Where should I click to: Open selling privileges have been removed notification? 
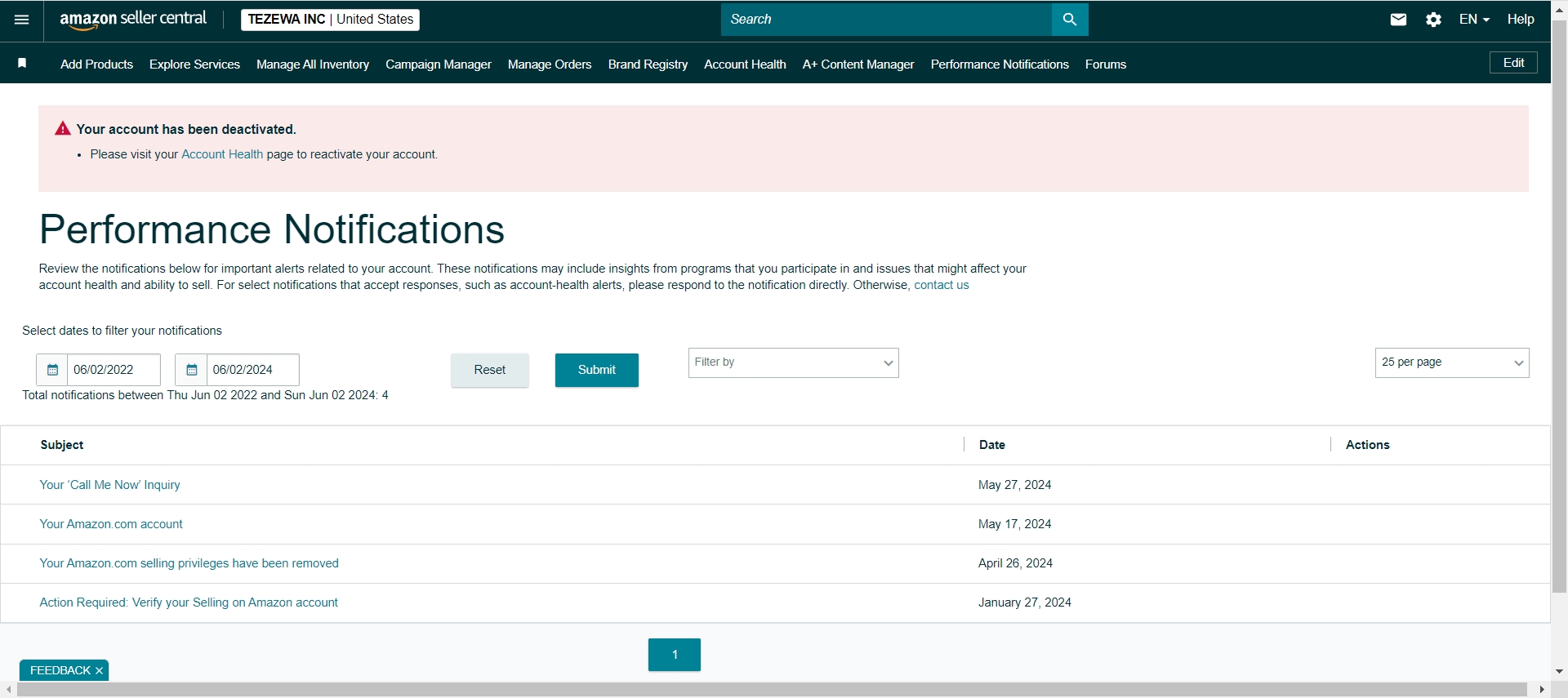(x=189, y=563)
